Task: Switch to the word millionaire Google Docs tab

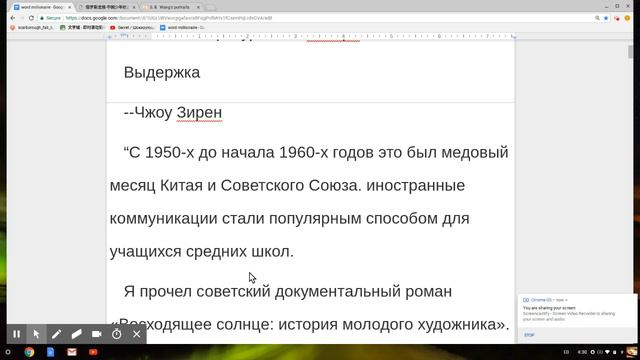Action: (x=42, y=7)
